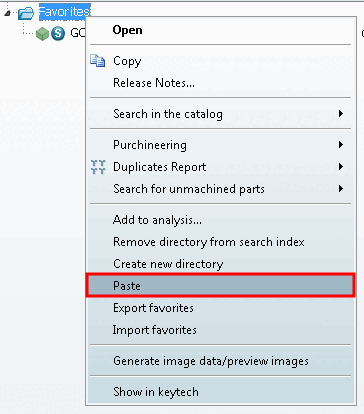The width and height of the screenshot is (364, 414).
Task: Expand the Purchineering submenu arrow
Action: tap(340, 145)
